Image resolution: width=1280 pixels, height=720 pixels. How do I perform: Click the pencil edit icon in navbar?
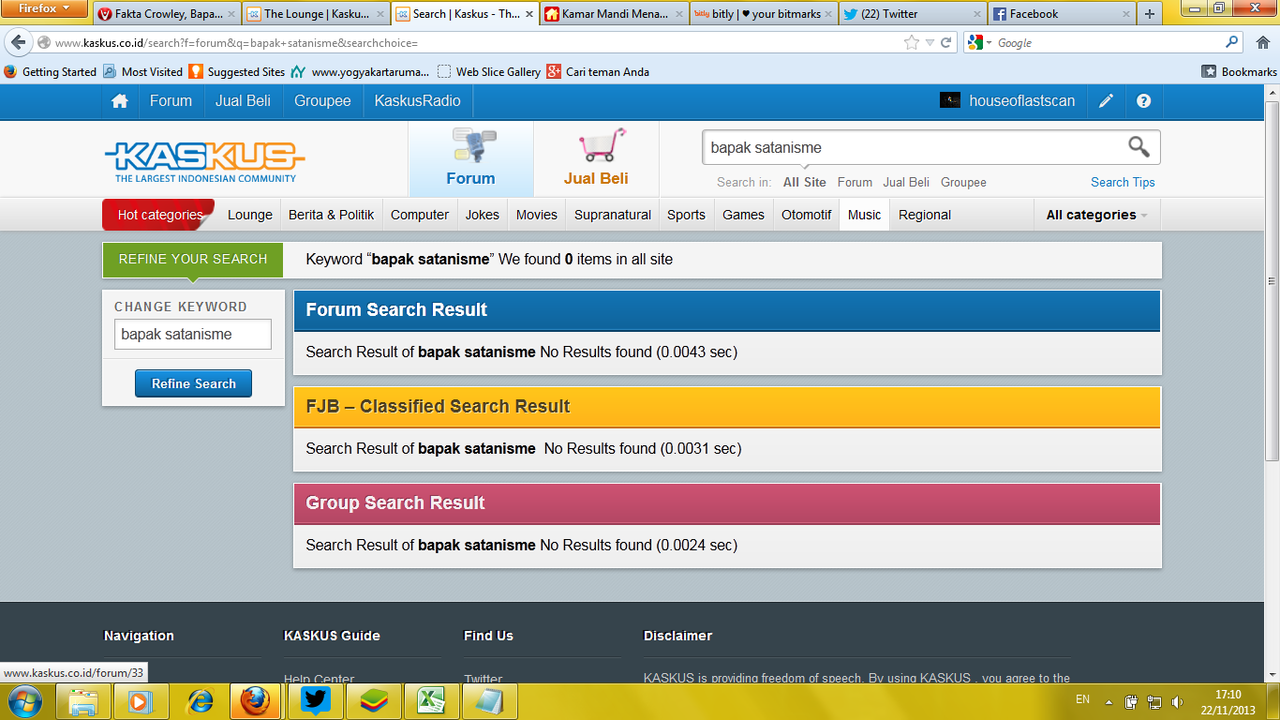click(1106, 101)
